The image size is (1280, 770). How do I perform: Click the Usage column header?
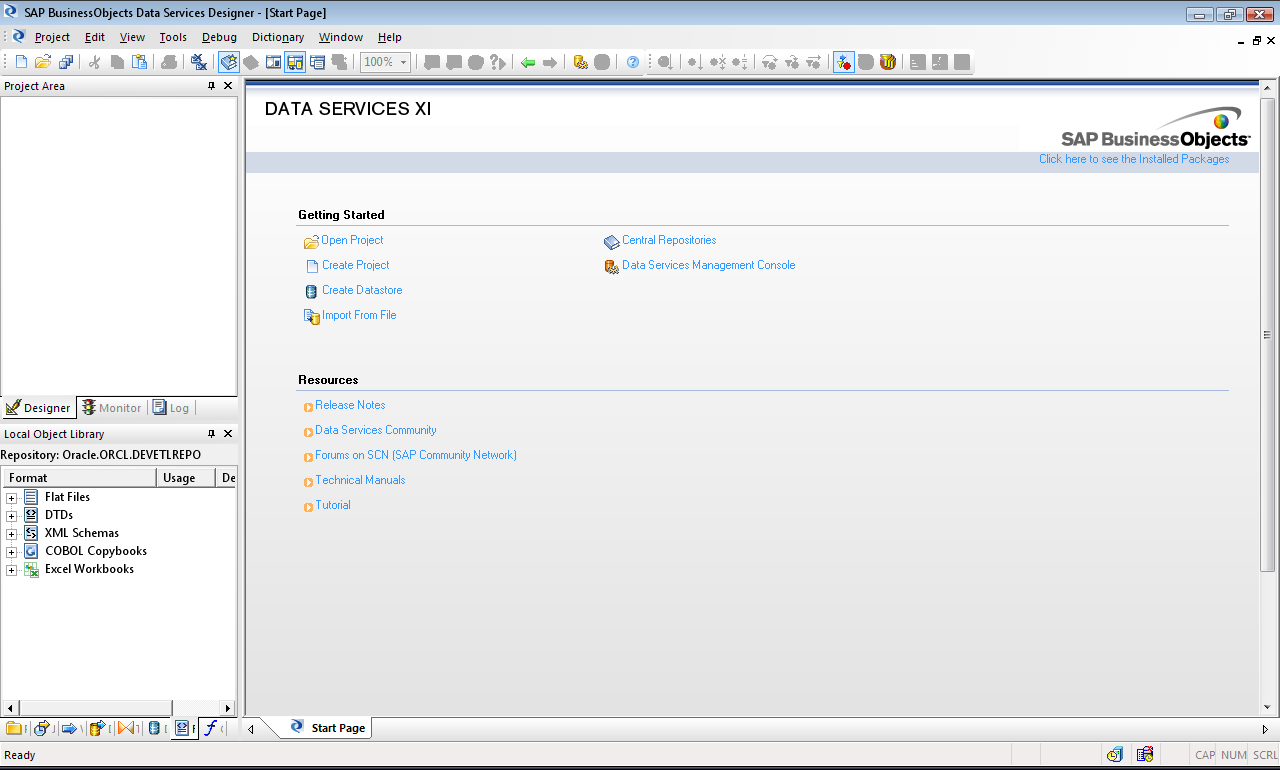pyautogui.click(x=186, y=478)
